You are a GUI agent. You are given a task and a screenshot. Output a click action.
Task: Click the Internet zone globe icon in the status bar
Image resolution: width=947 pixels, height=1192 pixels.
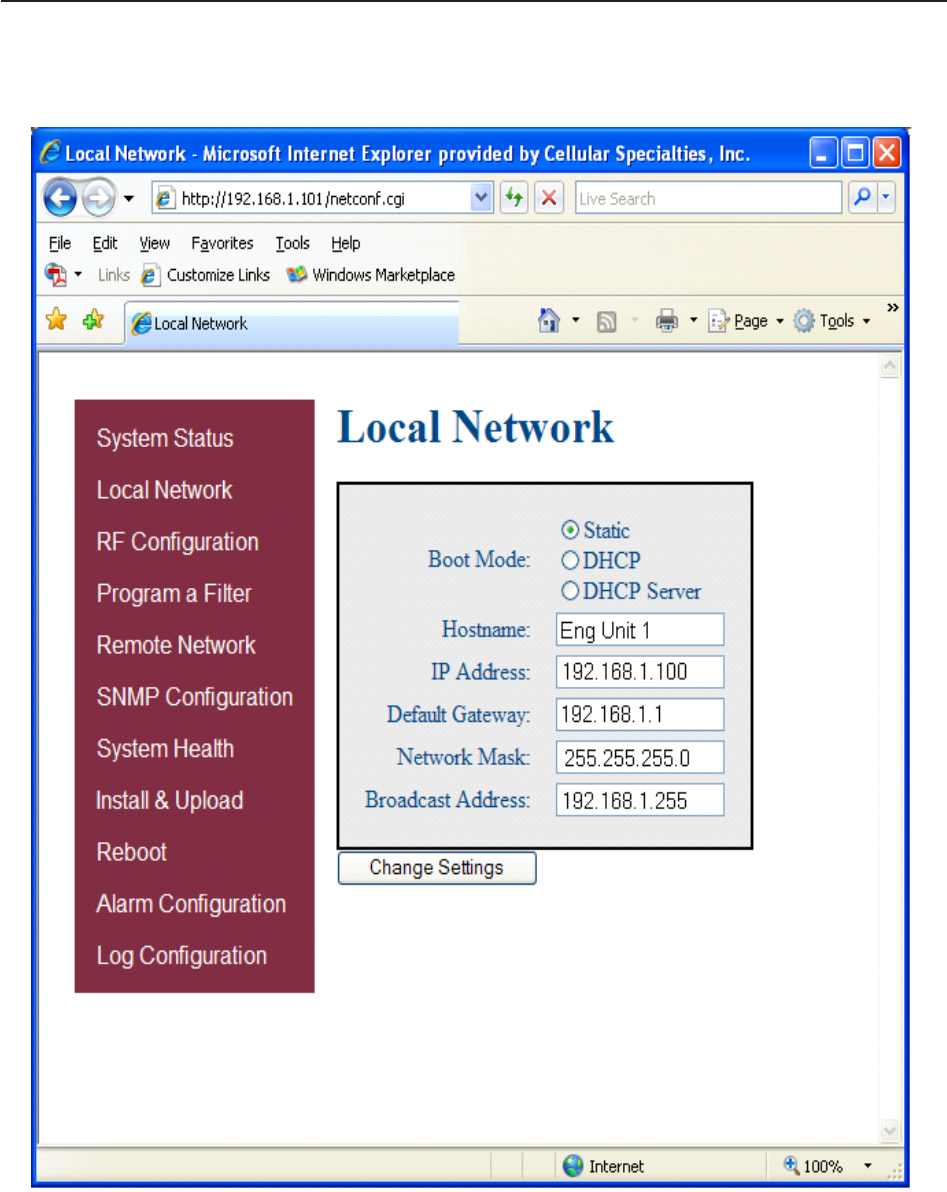573,1165
